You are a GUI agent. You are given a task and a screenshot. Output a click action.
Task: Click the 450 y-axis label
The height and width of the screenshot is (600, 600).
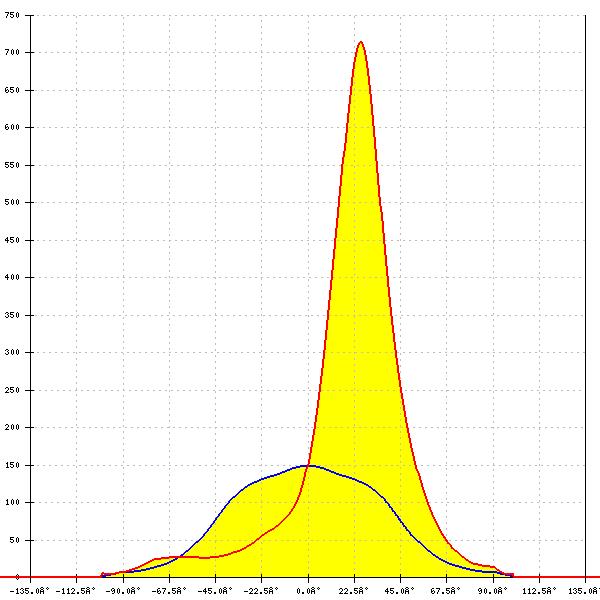(12, 240)
